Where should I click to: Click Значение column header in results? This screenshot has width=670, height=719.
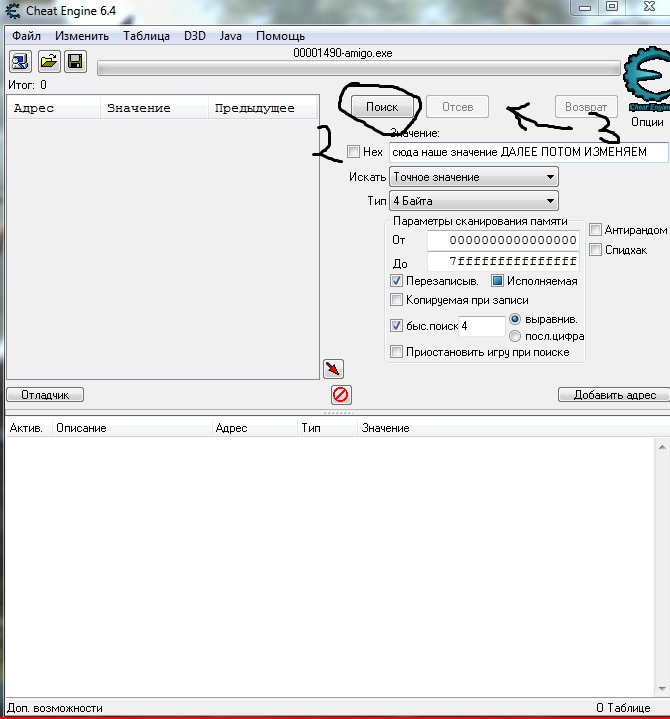(155, 108)
